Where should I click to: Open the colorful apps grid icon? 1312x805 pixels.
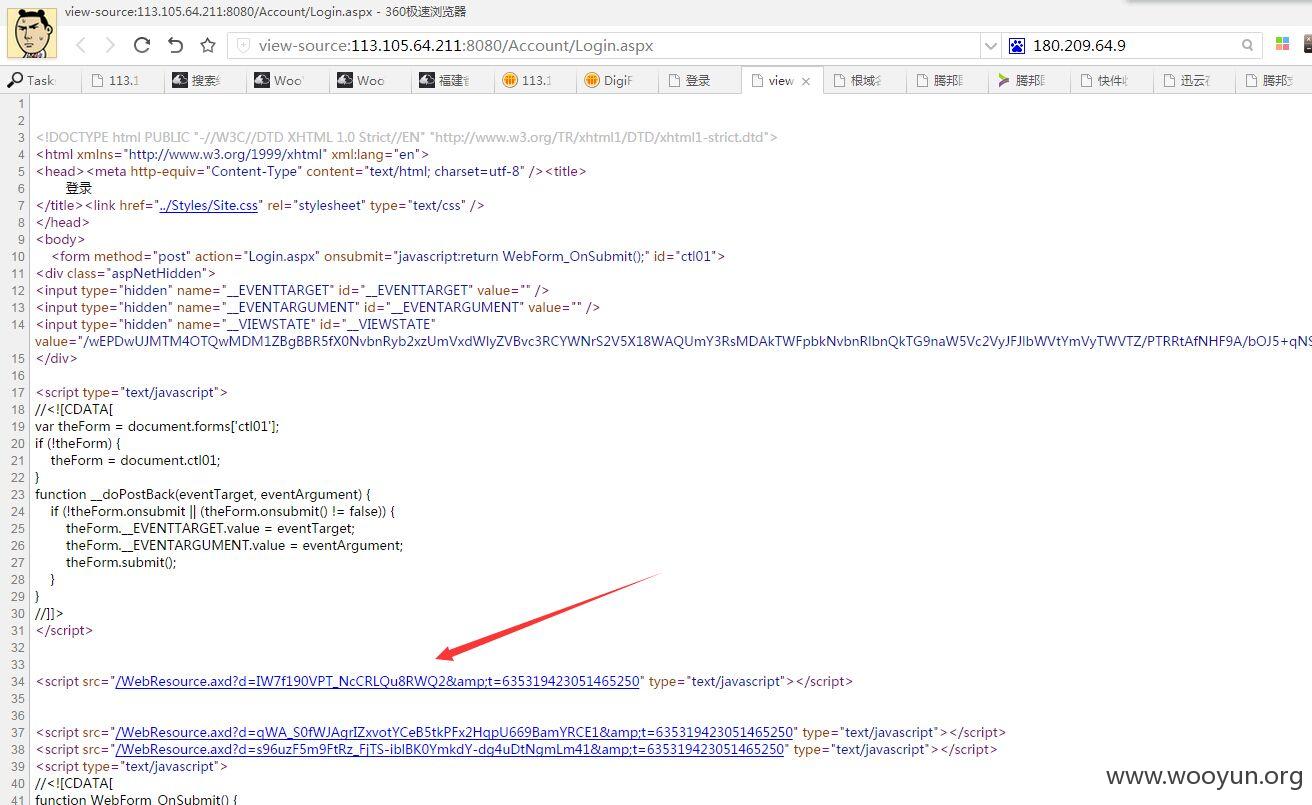click(x=1283, y=45)
